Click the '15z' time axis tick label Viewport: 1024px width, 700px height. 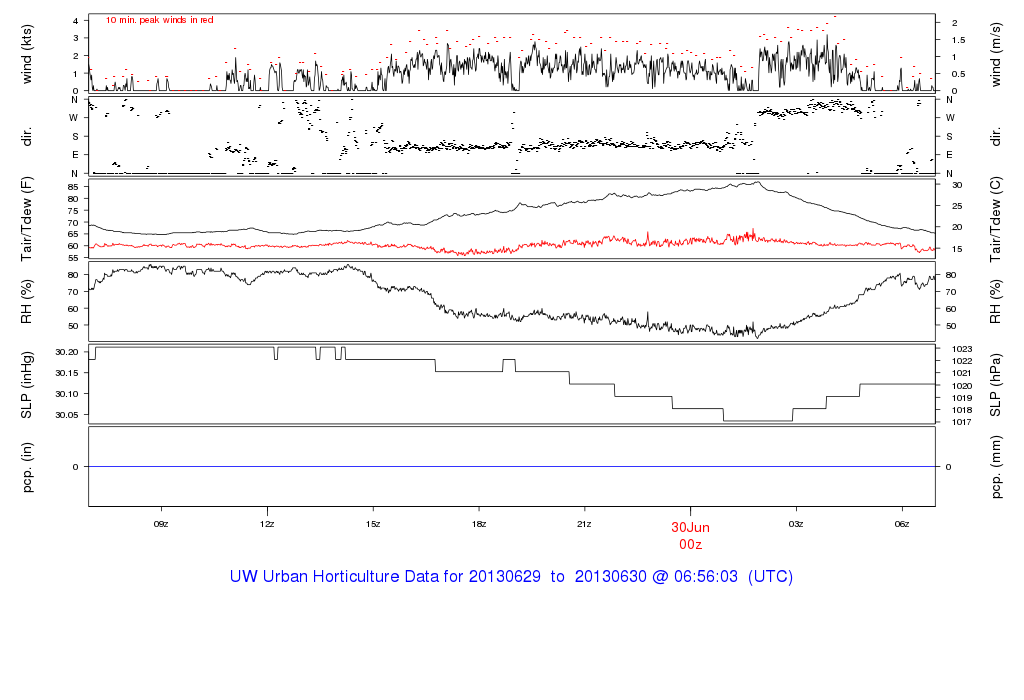coord(373,524)
